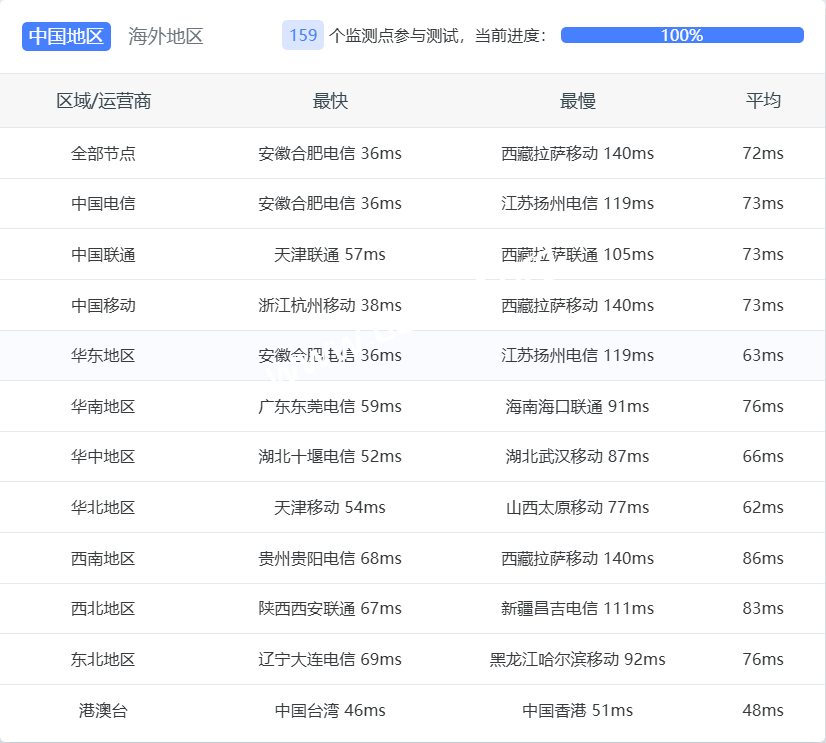Open the 黑龙江哈尔滨移动 92ms entry
This screenshot has width=826, height=743.
[577, 659]
